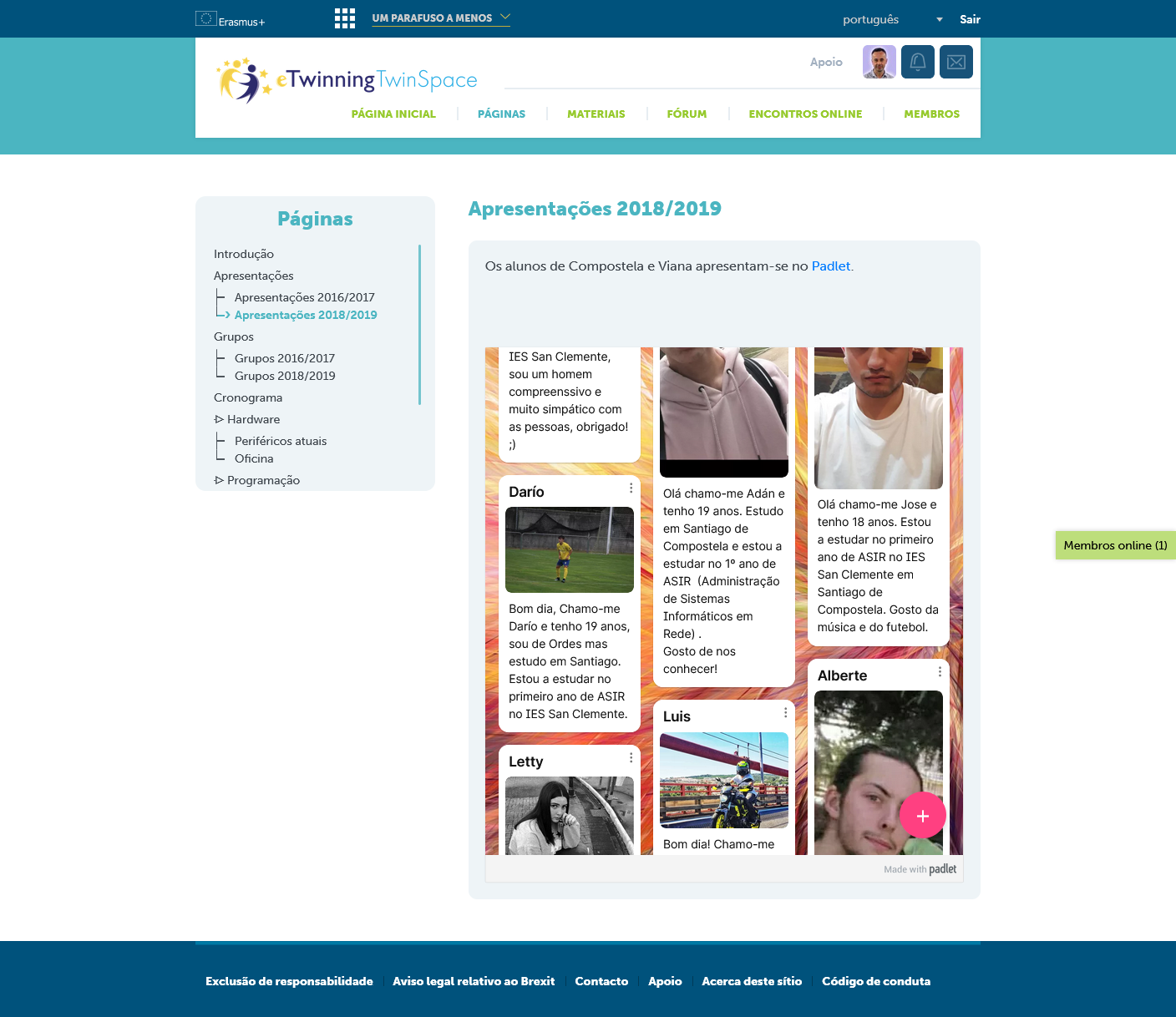
Task: Click Acerca deste sítio footer link
Action: pos(752,981)
